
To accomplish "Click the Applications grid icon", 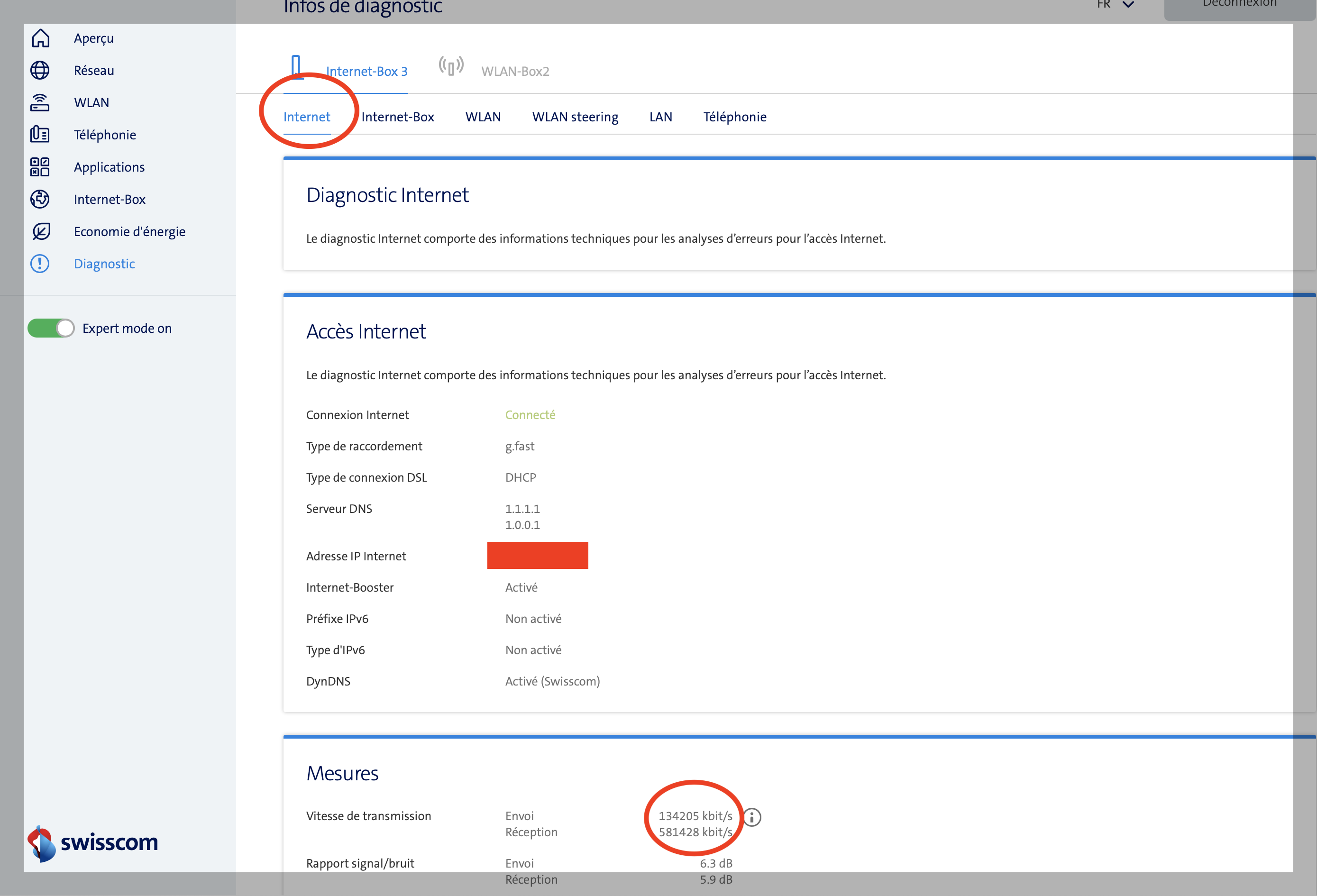I will pos(40,167).
